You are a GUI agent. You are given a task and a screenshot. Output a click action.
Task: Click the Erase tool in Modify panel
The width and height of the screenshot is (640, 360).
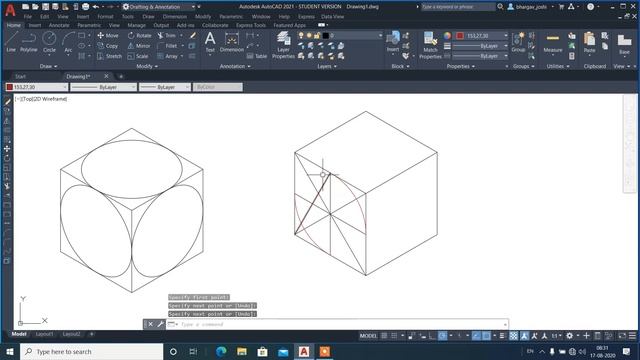pos(193,36)
